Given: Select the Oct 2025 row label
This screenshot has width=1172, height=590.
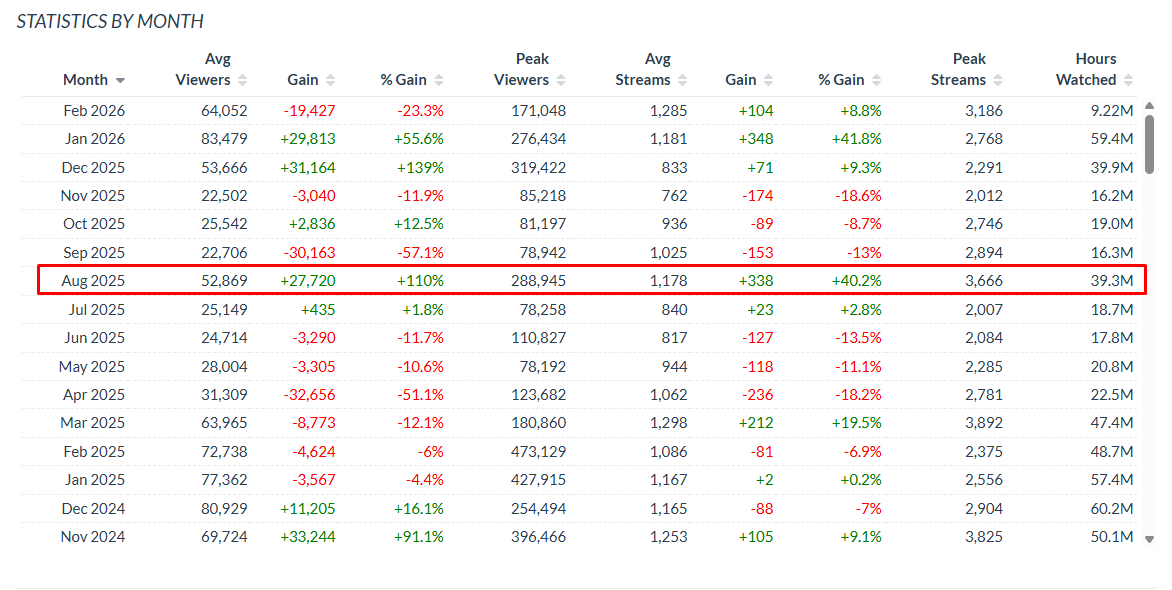Looking at the screenshot, I should click(94, 224).
